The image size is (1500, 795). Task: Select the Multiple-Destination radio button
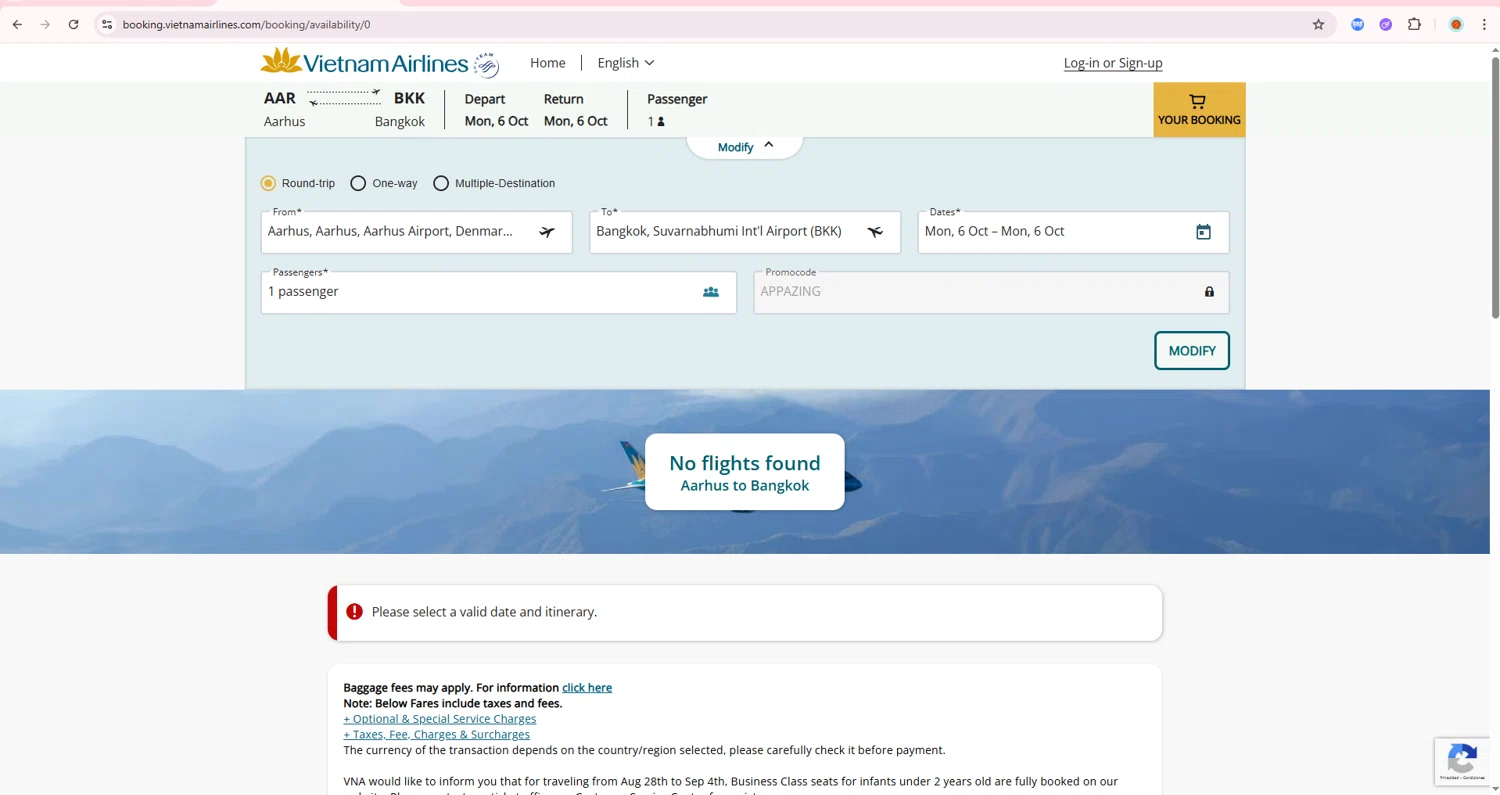pyautogui.click(x=441, y=183)
